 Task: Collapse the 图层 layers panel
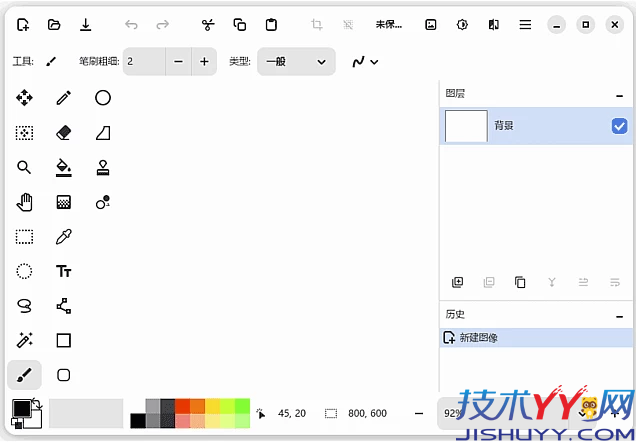619,96
